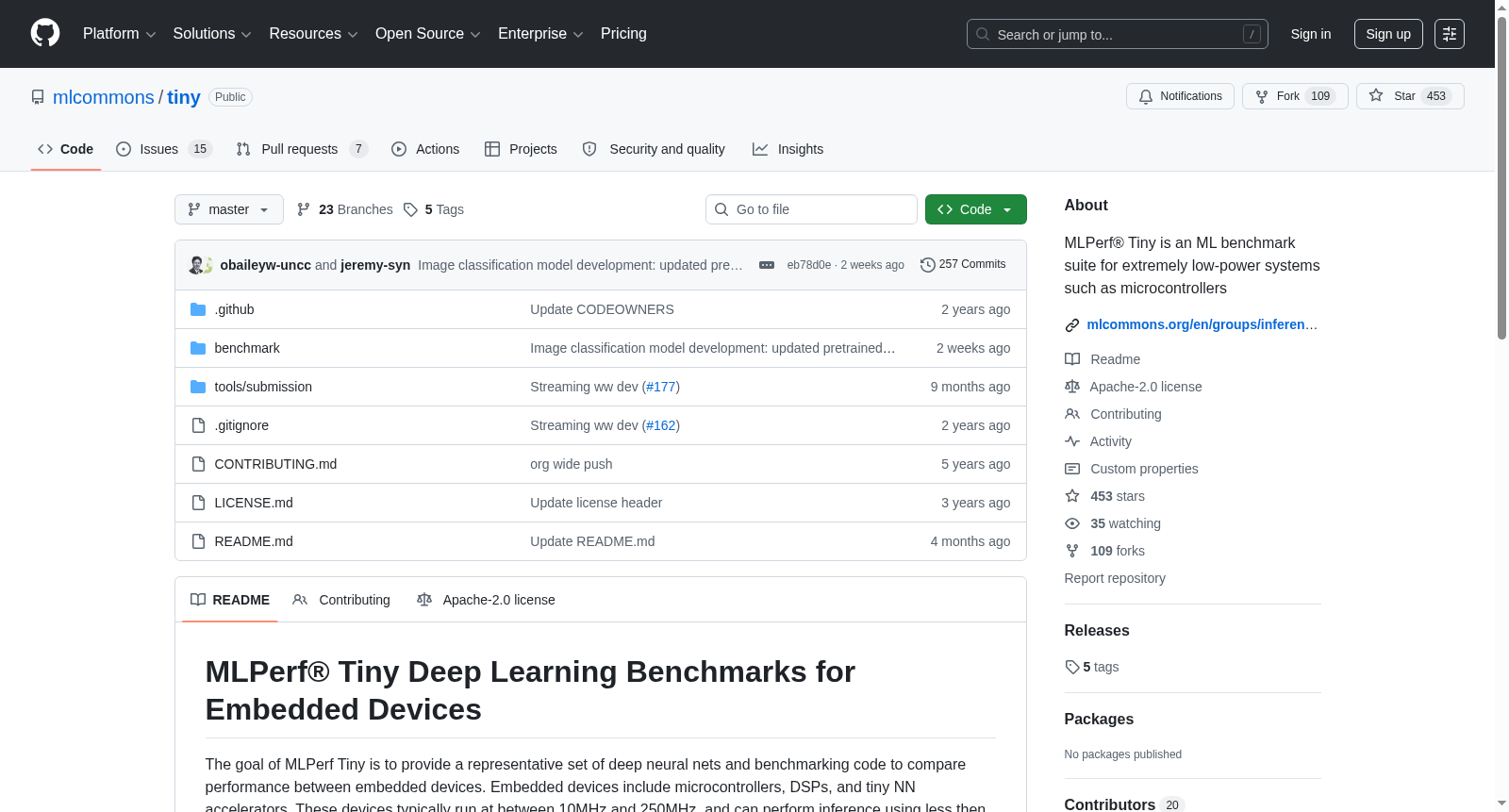1509x812 pixels.
Task: Open the green Code dropdown button
Action: pyautogui.click(x=976, y=209)
